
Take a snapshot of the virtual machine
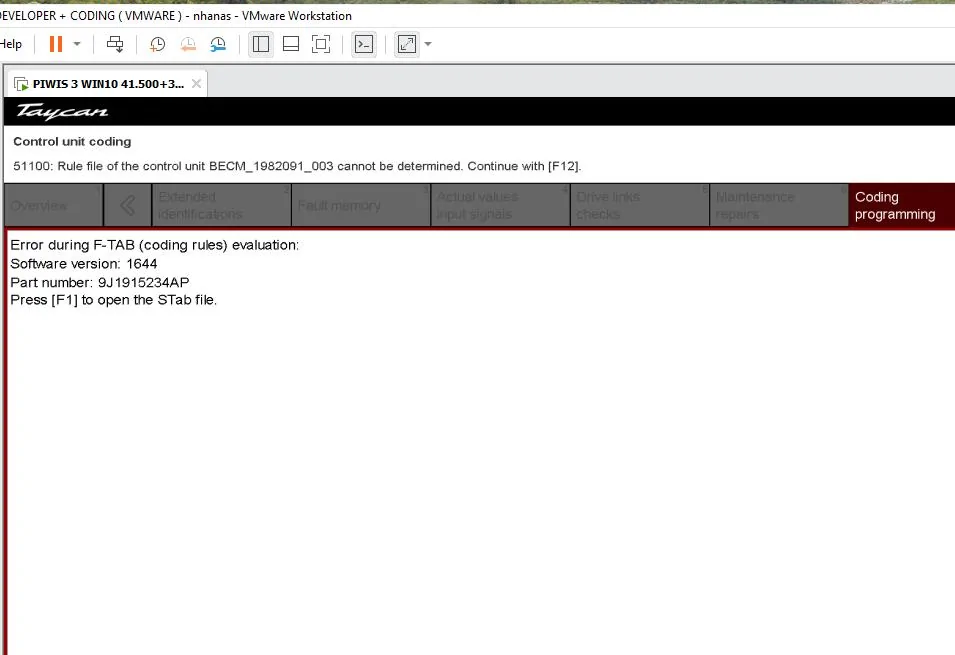[x=157, y=44]
